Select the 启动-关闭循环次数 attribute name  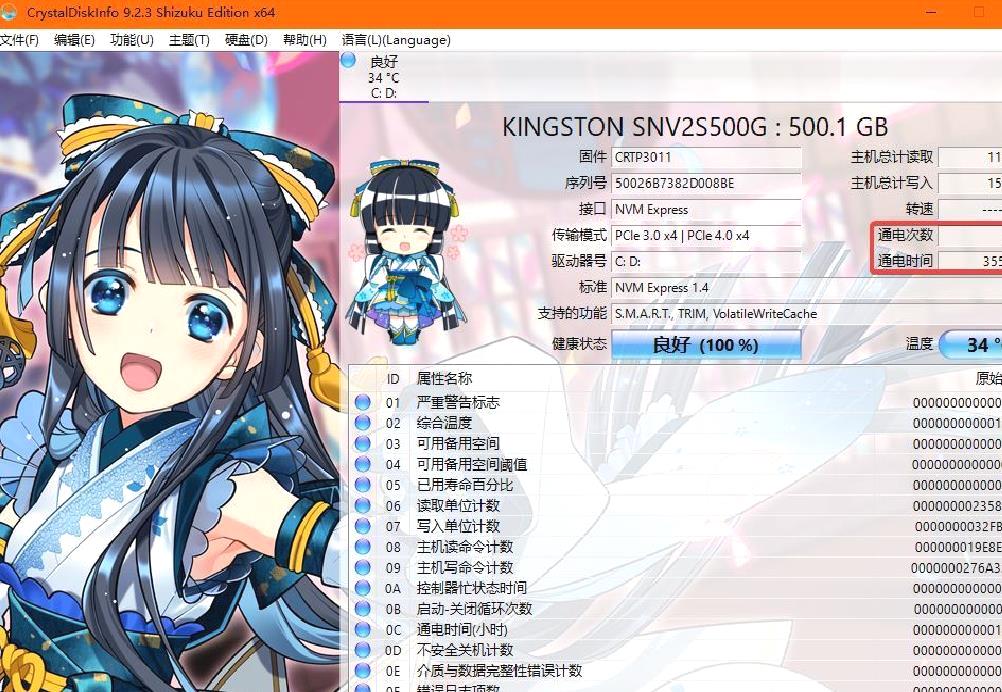[x=474, y=609]
